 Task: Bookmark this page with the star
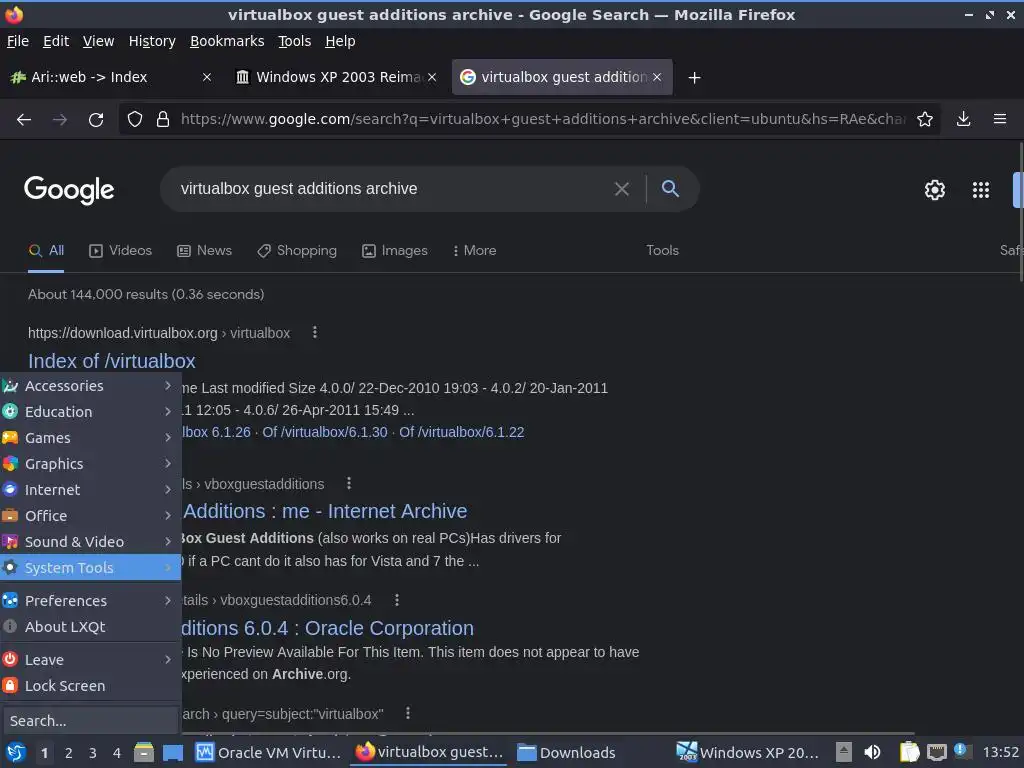(x=925, y=120)
